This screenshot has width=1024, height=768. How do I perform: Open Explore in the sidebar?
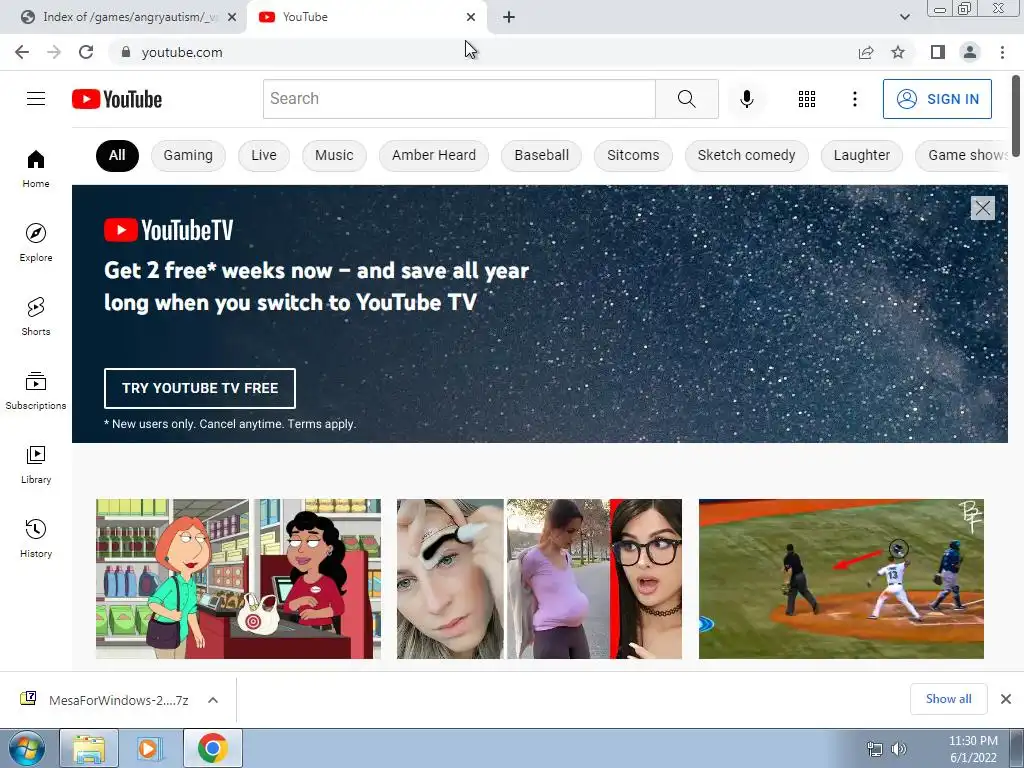pos(36,242)
